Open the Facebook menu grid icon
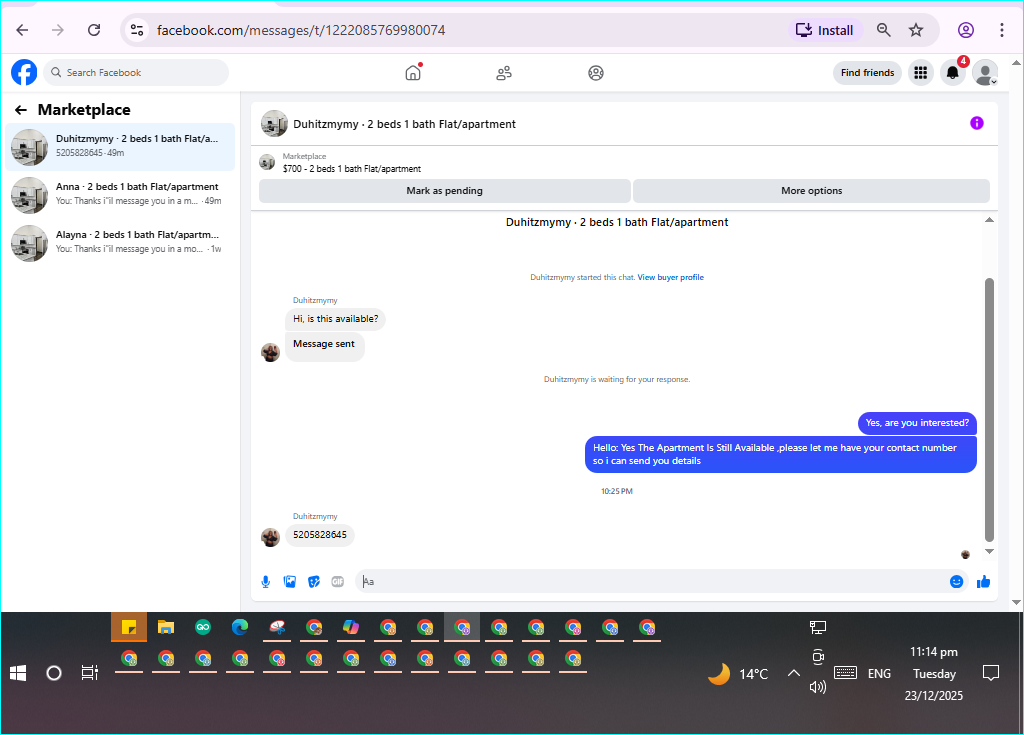Viewport: 1024px width, 735px height. (921, 73)
